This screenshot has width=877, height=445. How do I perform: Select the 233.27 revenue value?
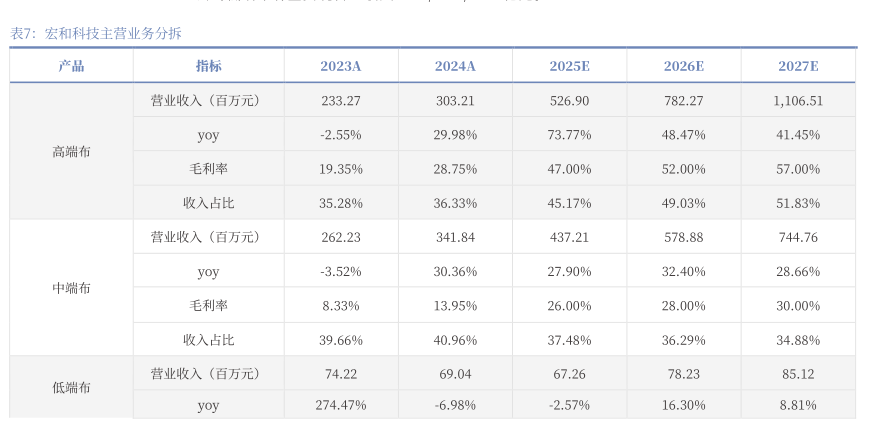[x=341, y=101]
